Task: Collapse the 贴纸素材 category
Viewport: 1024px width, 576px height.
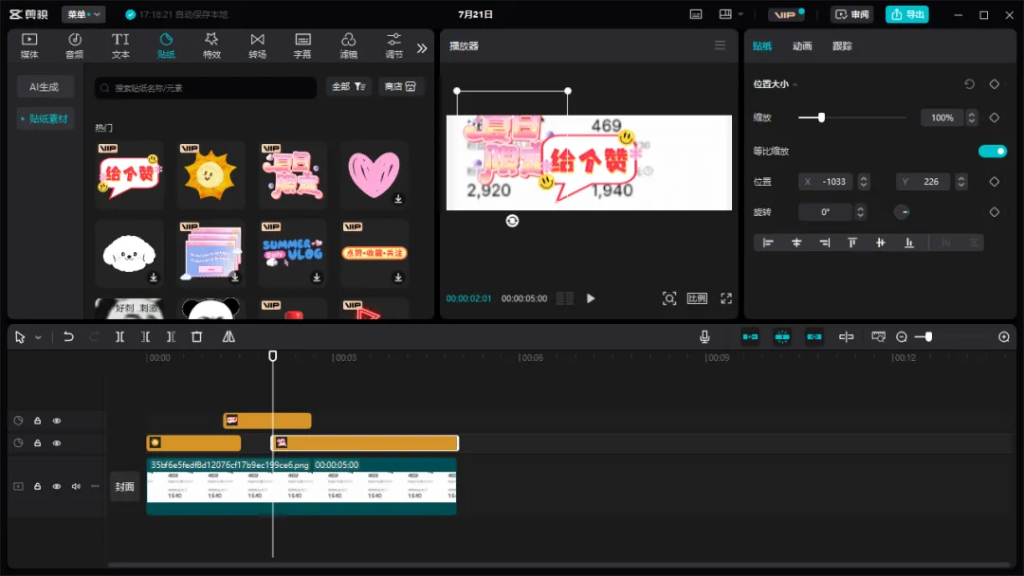Action: click(x=44, y=119)
